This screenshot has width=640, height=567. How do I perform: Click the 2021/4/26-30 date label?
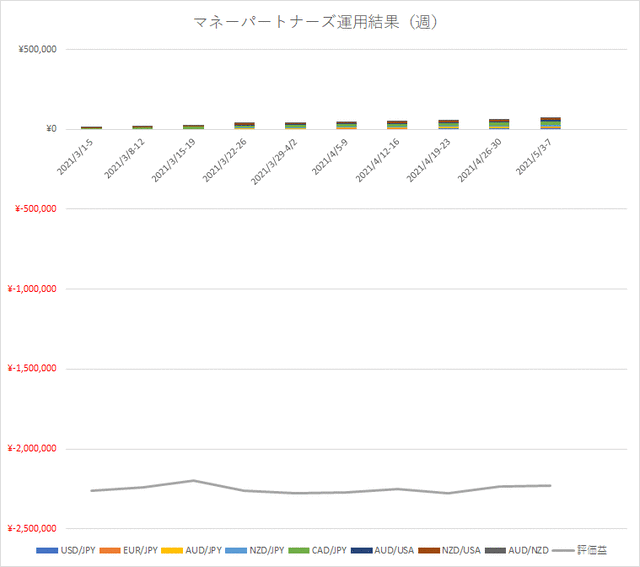point(480,160)
